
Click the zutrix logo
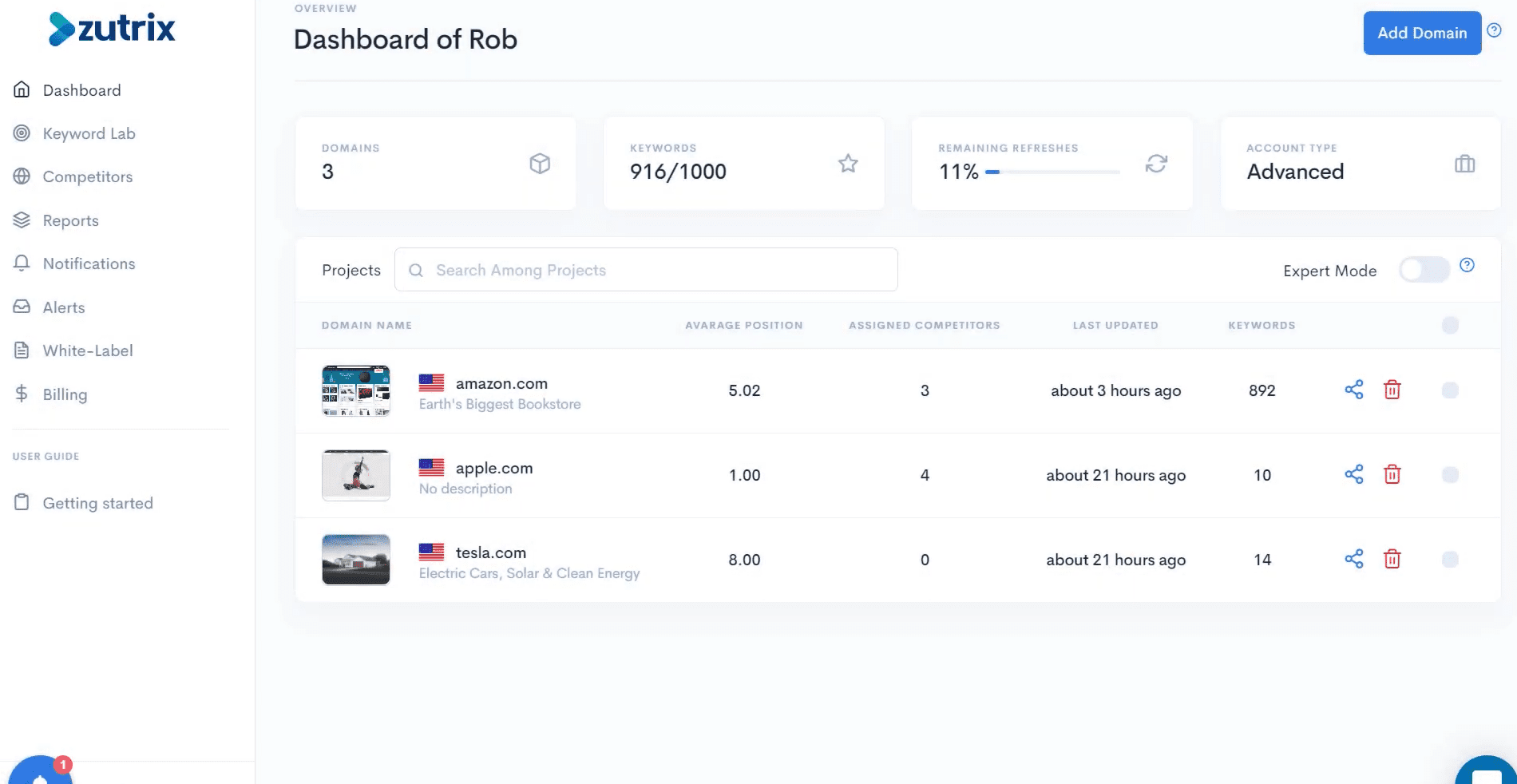(x=111, y=30)
